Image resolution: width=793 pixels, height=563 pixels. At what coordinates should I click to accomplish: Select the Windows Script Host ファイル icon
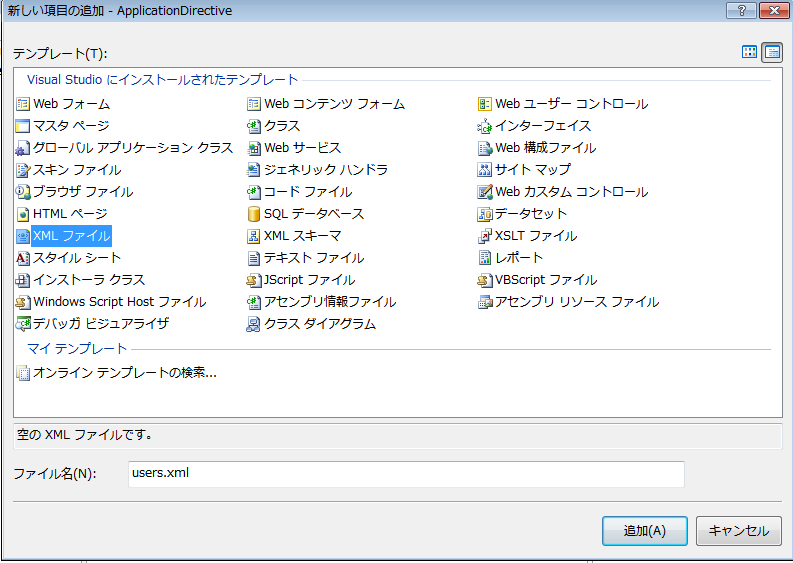(23, 302)
